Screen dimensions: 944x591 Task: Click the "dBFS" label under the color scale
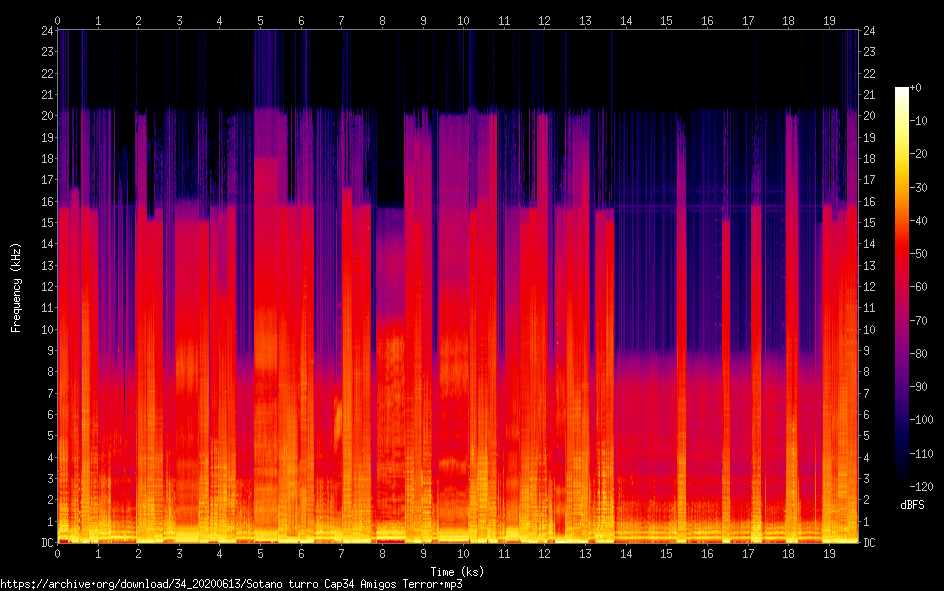pos(912,505)
